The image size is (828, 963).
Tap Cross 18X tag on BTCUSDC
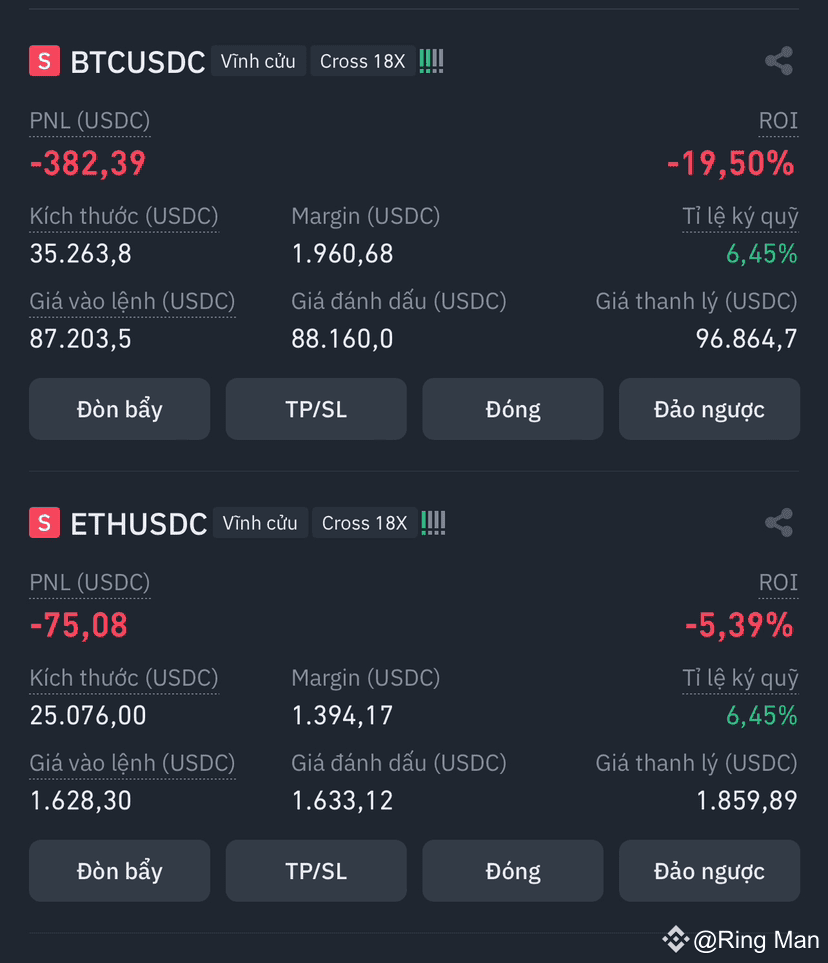click(362, 61)
